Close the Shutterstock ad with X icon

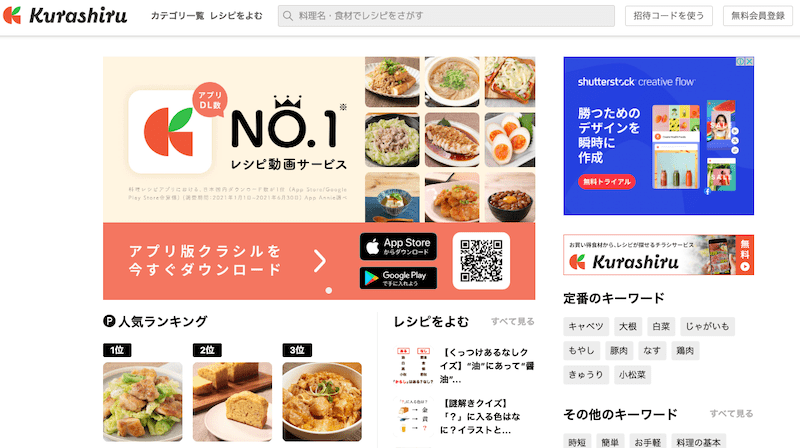[x=749, y=61]
